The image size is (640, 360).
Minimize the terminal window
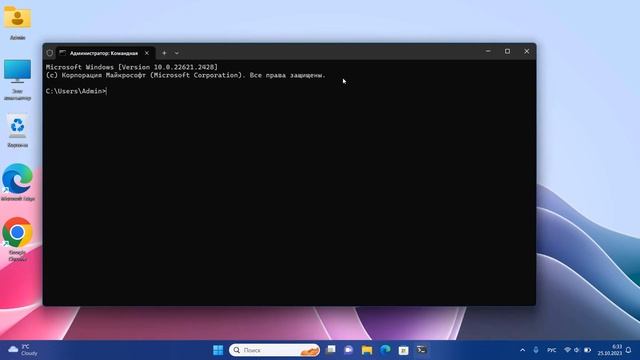[x=488, y=51]
